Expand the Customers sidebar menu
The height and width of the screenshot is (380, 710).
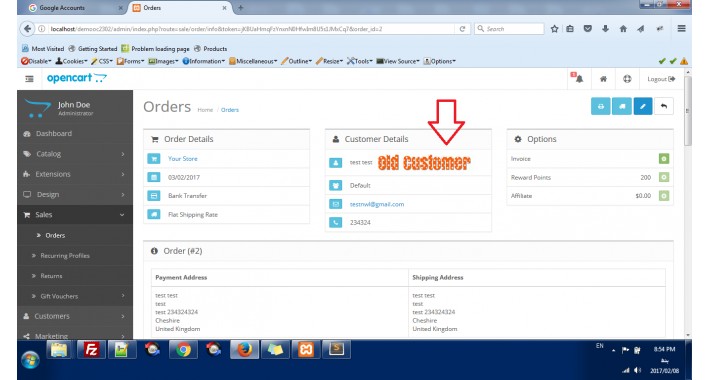(x=75, y=316)
